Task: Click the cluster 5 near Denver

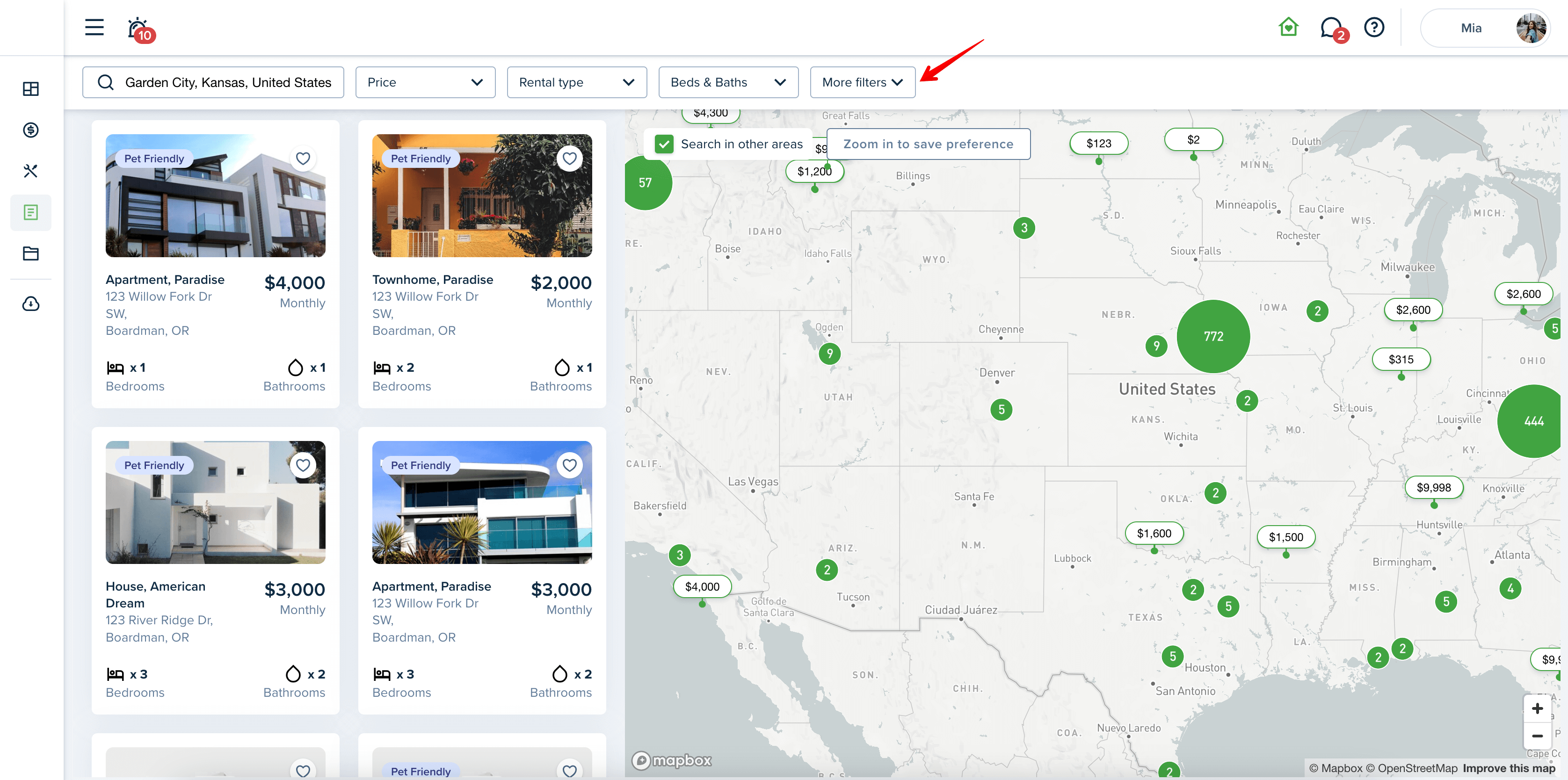Action: click(x=1002, y=410)
